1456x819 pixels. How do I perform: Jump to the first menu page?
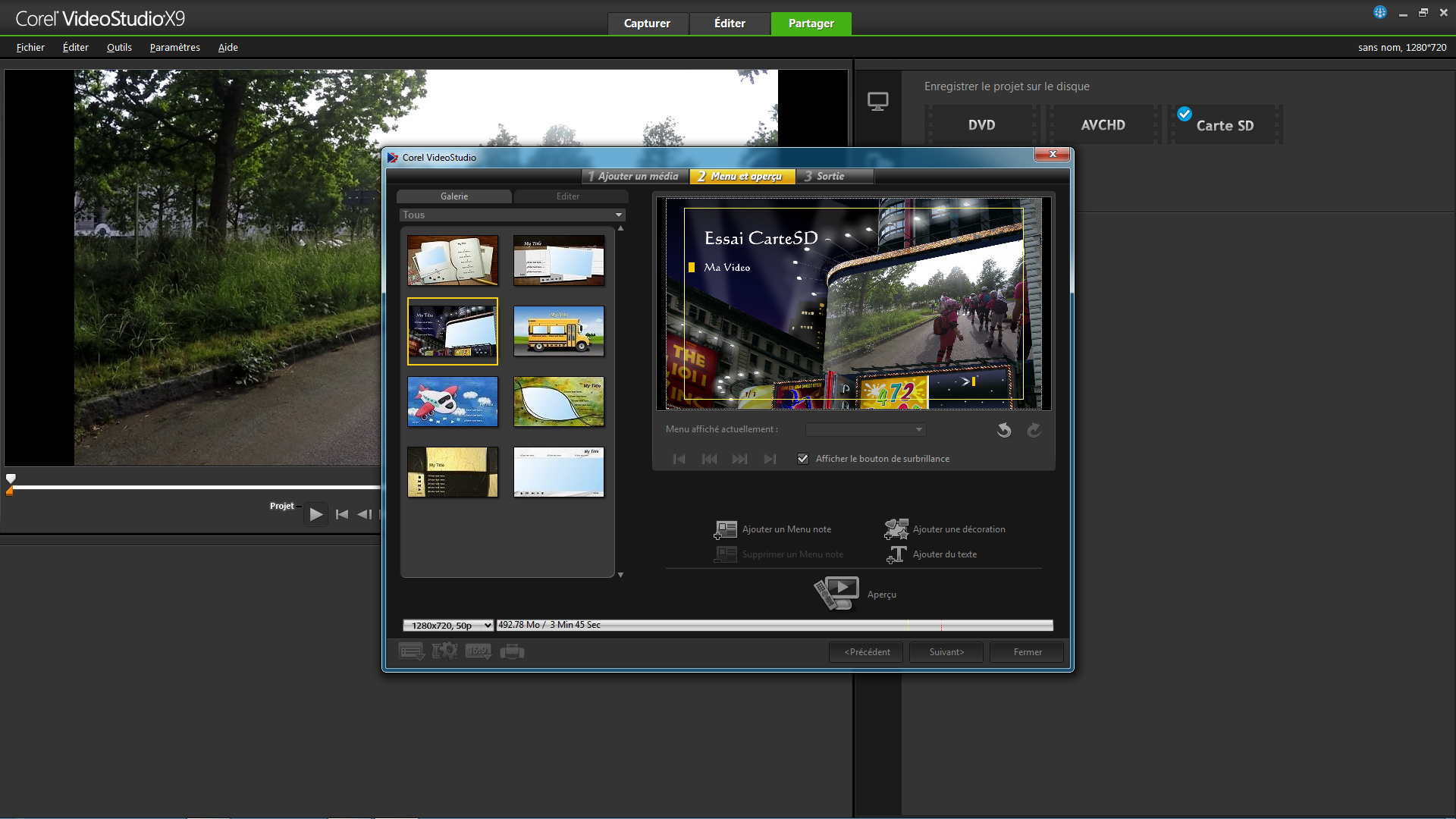[679, 459]
